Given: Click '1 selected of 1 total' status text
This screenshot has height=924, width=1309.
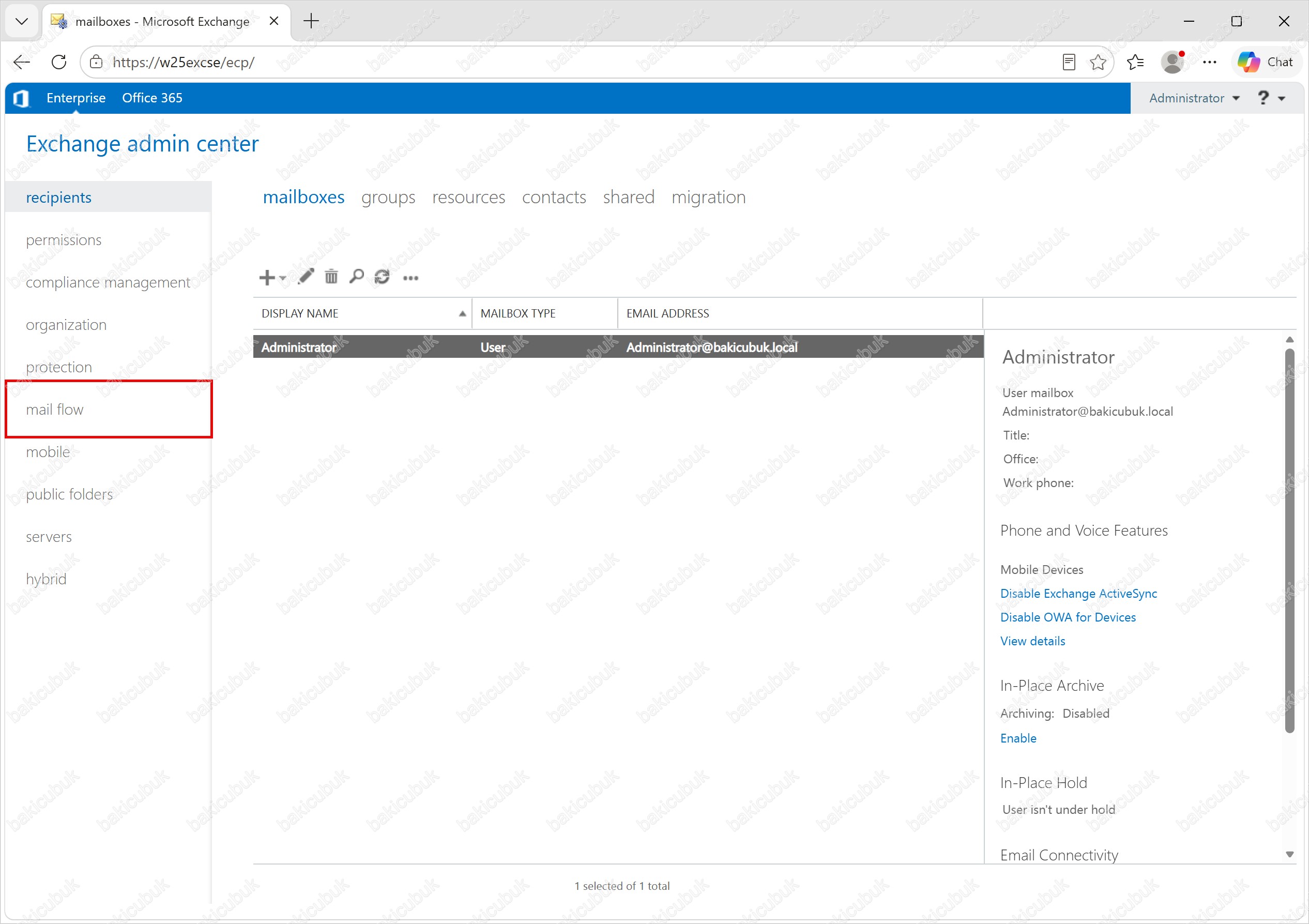Looking at the screenshot, I should 621,886.
